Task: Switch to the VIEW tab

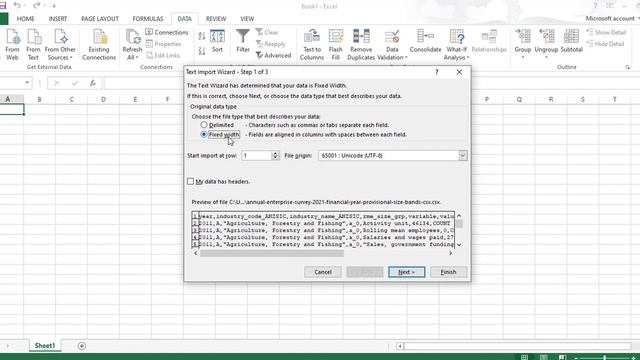Action: coord(247,19)
